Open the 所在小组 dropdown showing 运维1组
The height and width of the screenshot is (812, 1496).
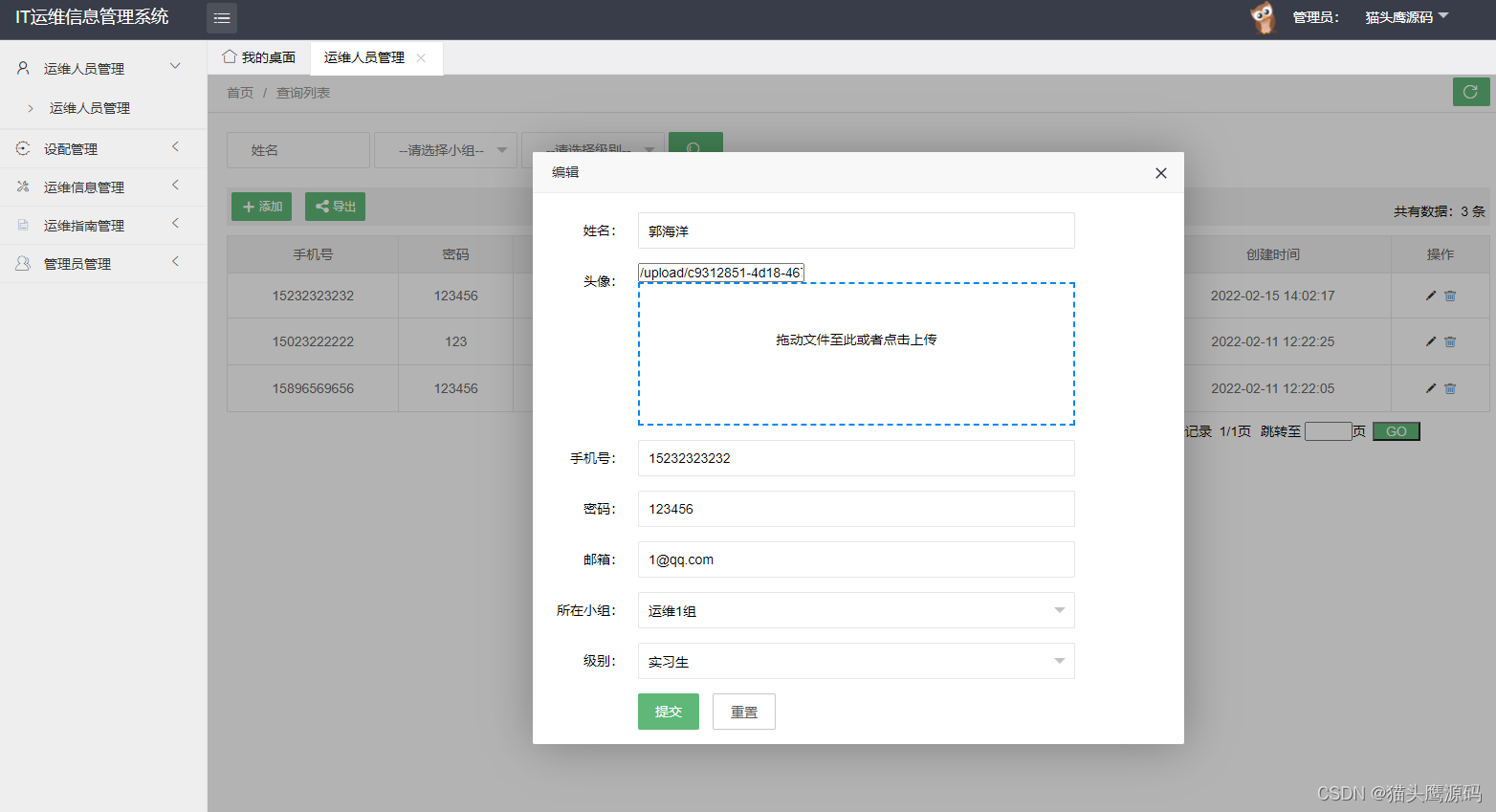(x=856, y=610)
